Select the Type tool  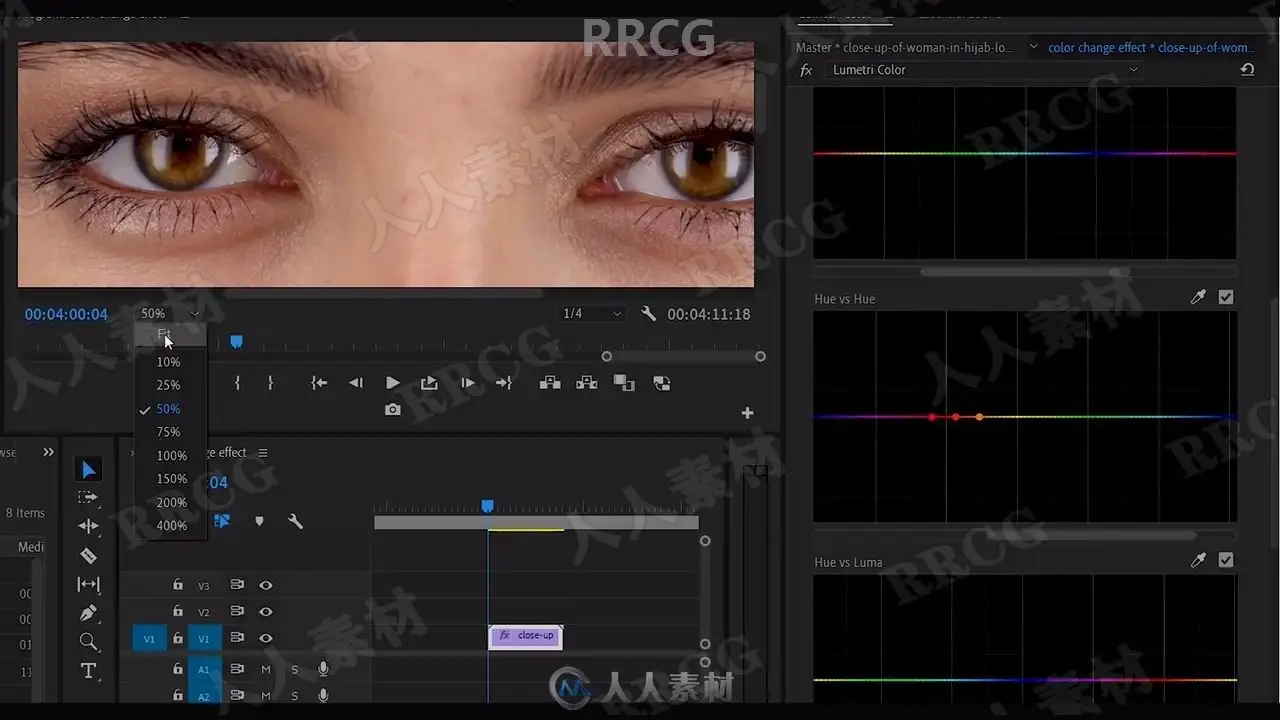[x=89, y=671]
